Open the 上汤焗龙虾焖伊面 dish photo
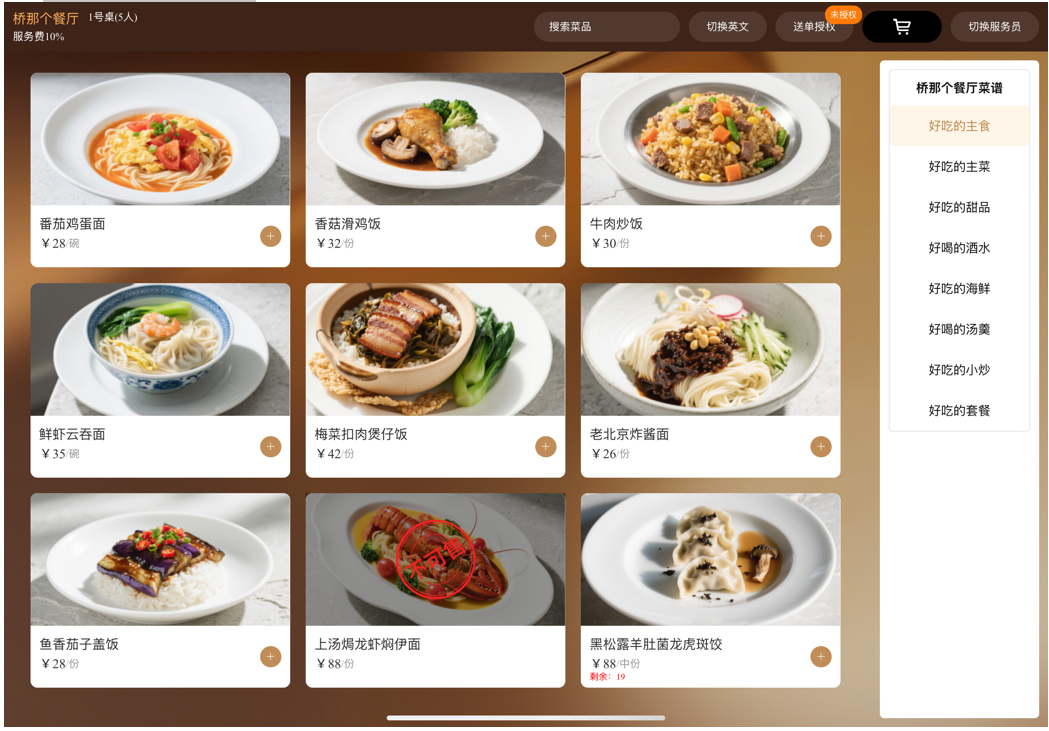This screenshot has height=731, width=1049. [435, 559]
